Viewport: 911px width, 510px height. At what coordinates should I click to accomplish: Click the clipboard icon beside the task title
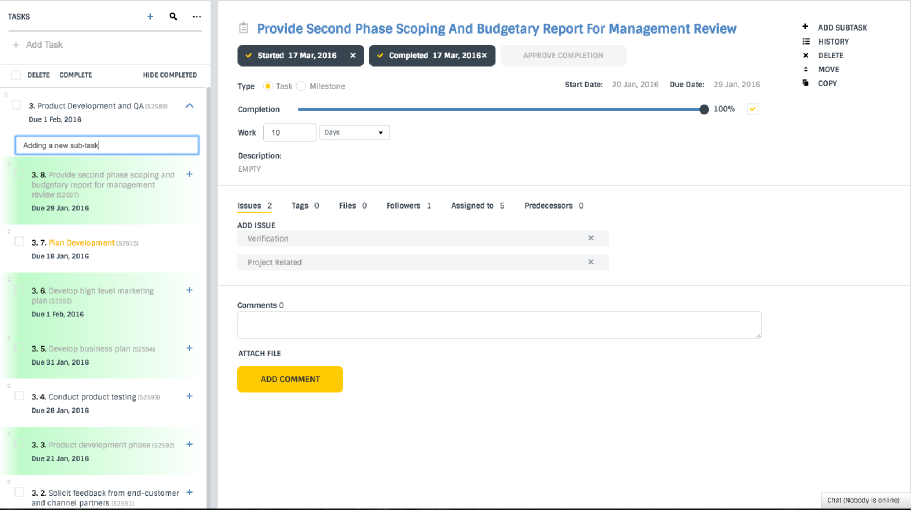coord(243,28)
